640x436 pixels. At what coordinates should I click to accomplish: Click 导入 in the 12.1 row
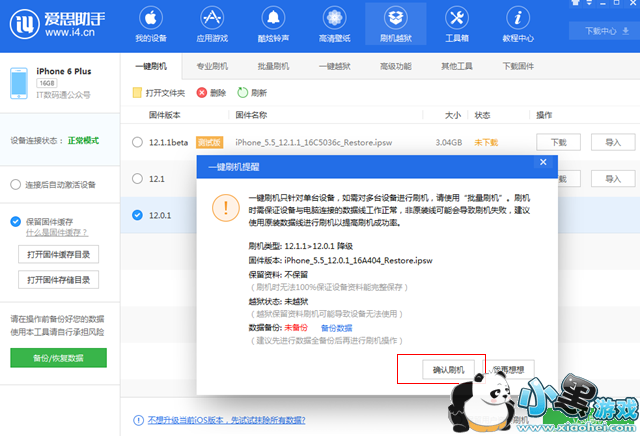click(613, 178)
